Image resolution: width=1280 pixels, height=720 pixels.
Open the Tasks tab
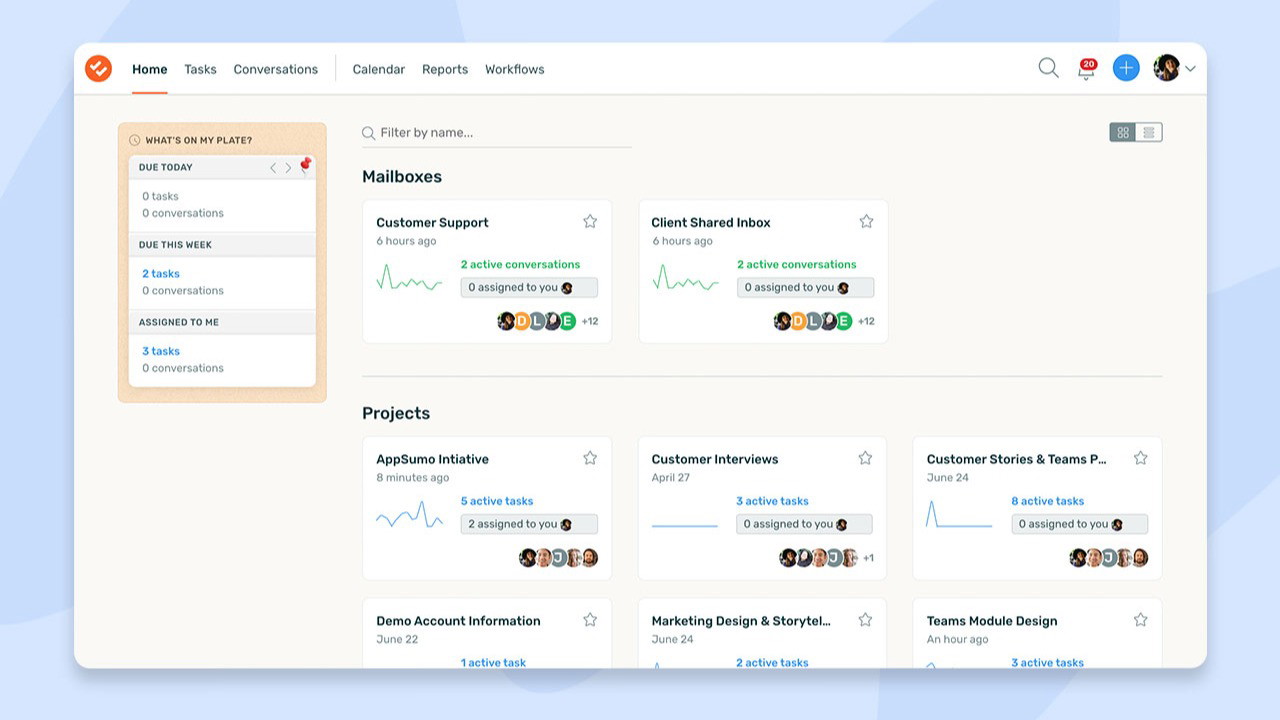[200, 69]
